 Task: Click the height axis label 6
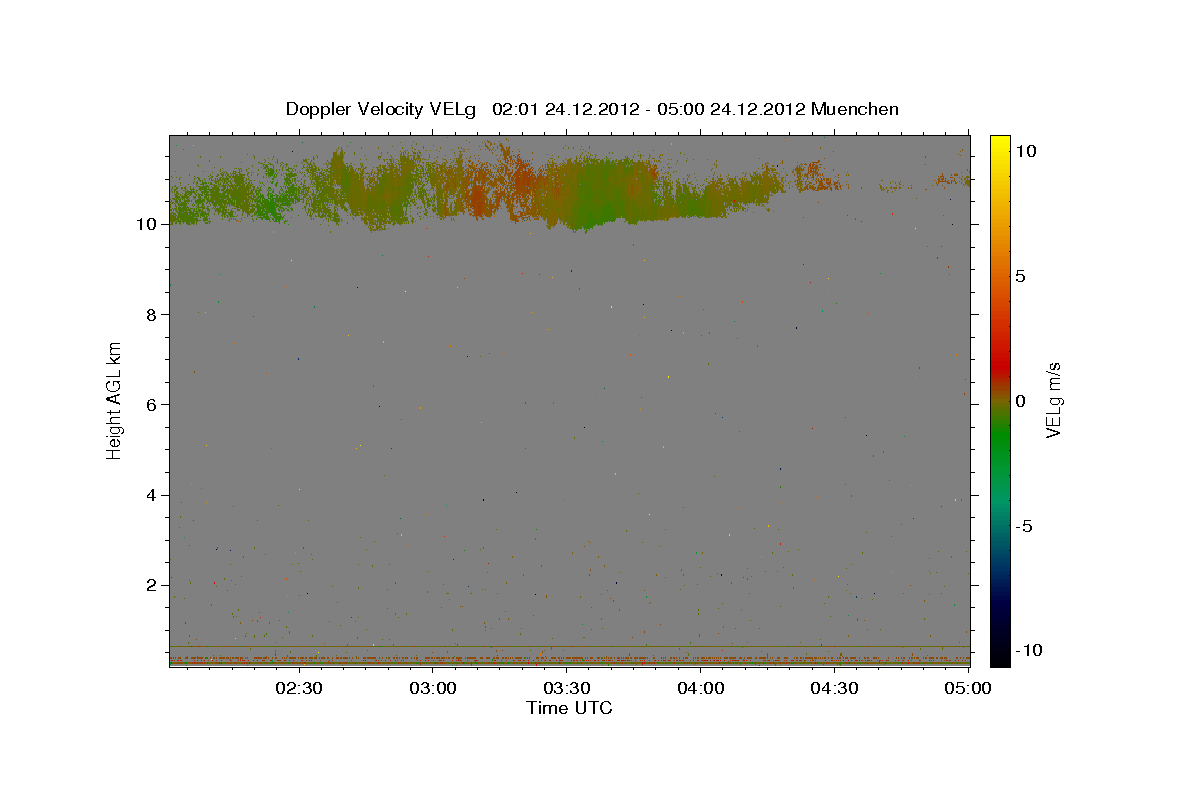(x=152, y=404)
